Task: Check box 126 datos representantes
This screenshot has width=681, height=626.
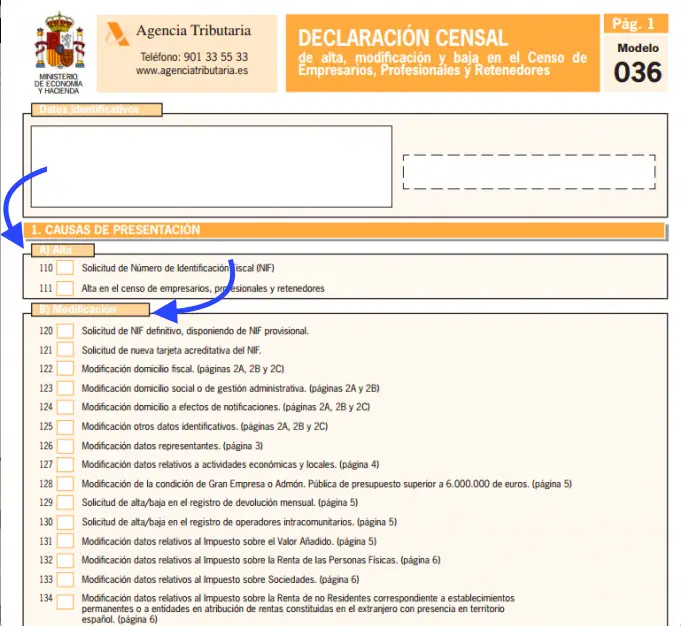Action: [65, 446]
